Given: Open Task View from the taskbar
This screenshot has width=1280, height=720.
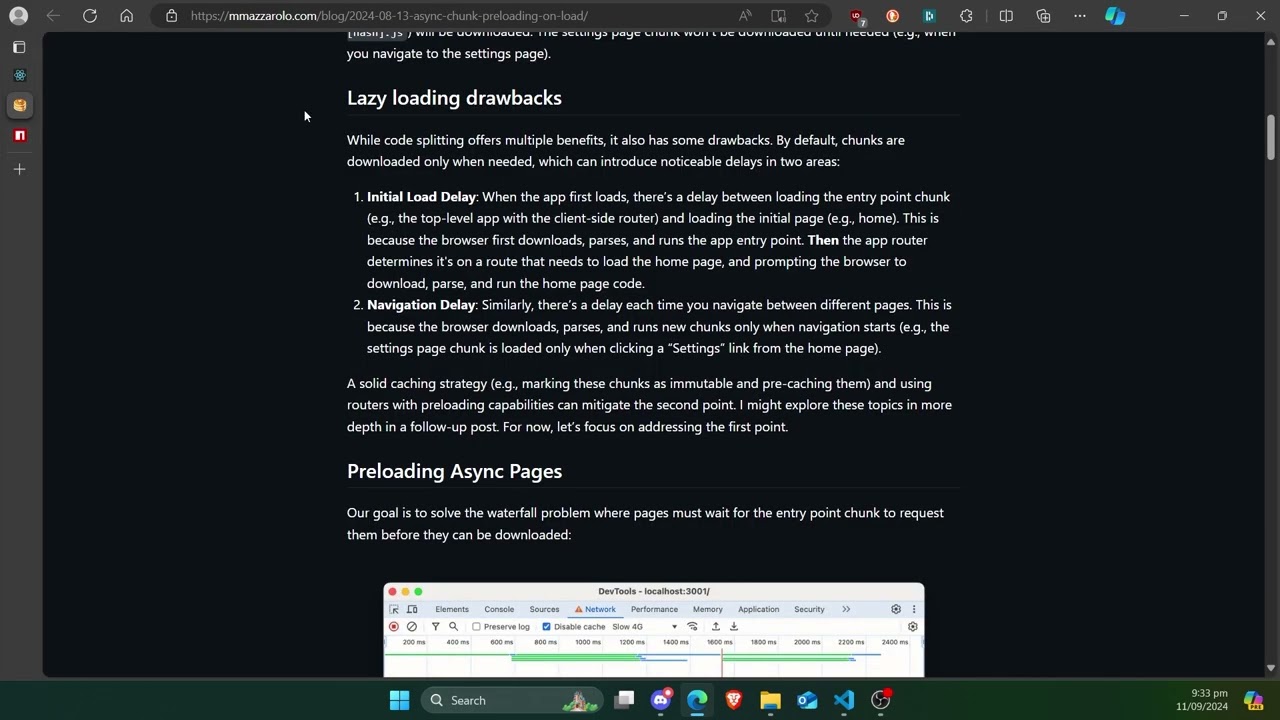Looking at the screenshot, I should 624,700.
